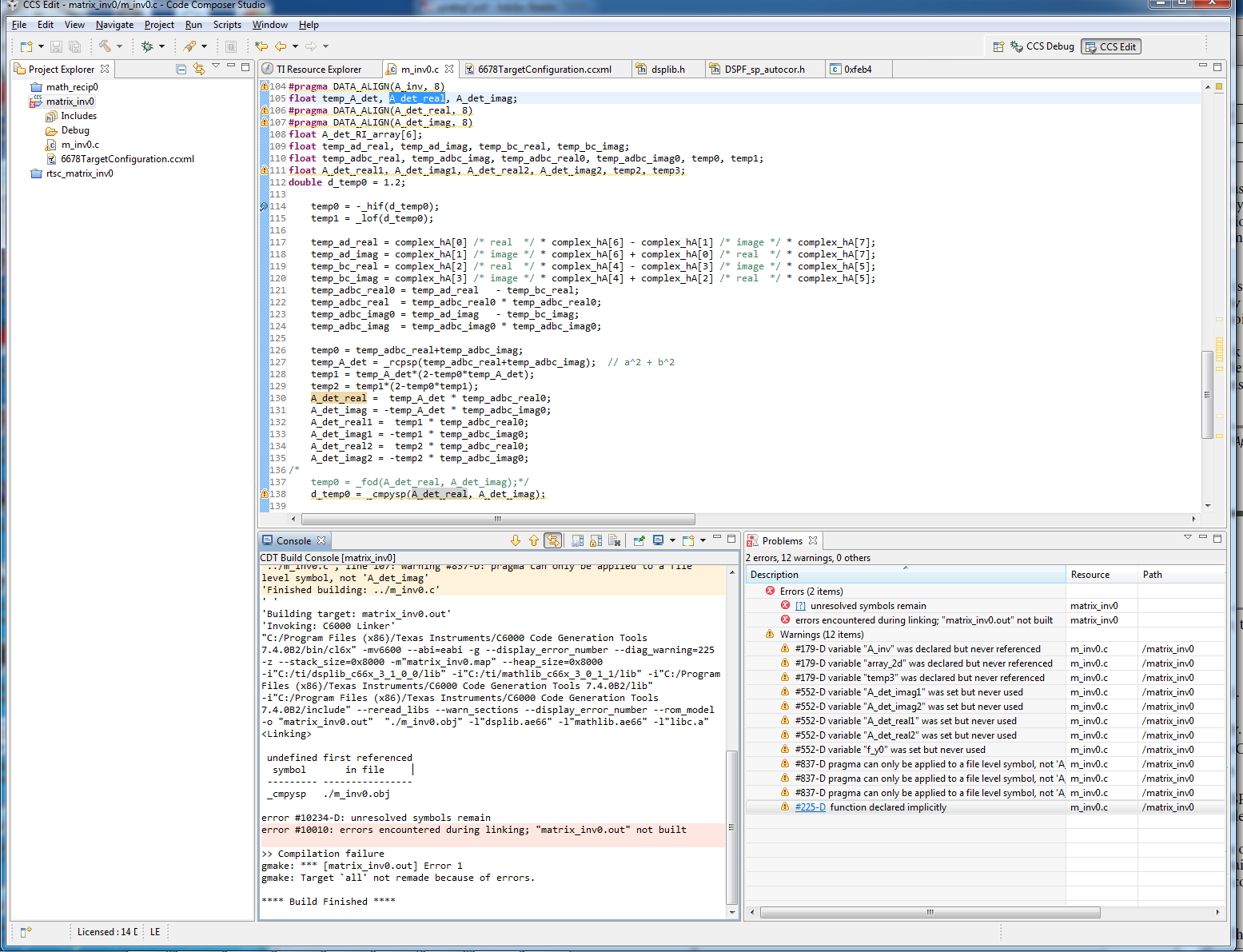The image size is (1243, 952).
Task: Click Collapse All in Project Explorer
Action: coord(181,70)
